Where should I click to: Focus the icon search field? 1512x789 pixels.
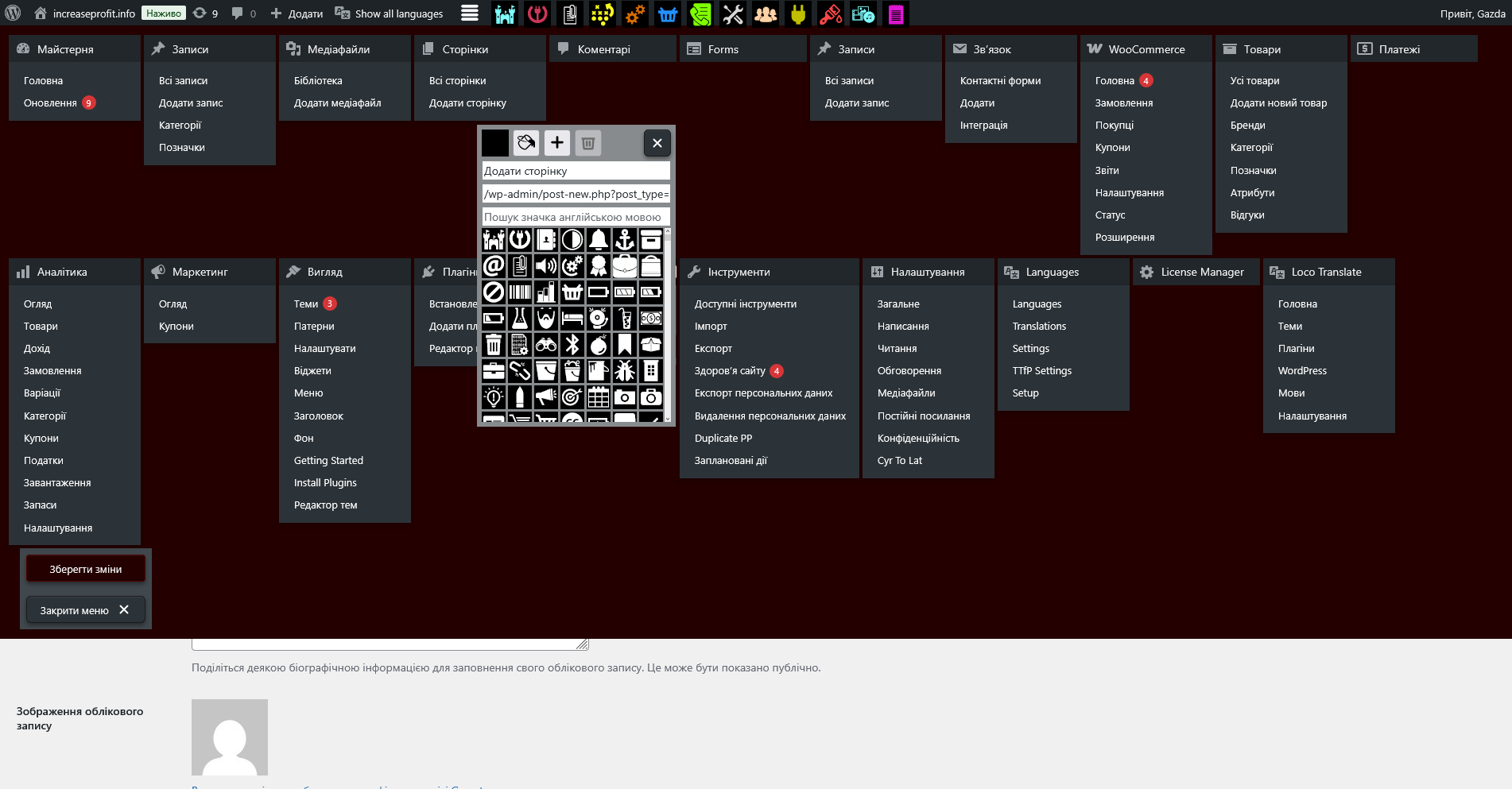tap(576, 217)
